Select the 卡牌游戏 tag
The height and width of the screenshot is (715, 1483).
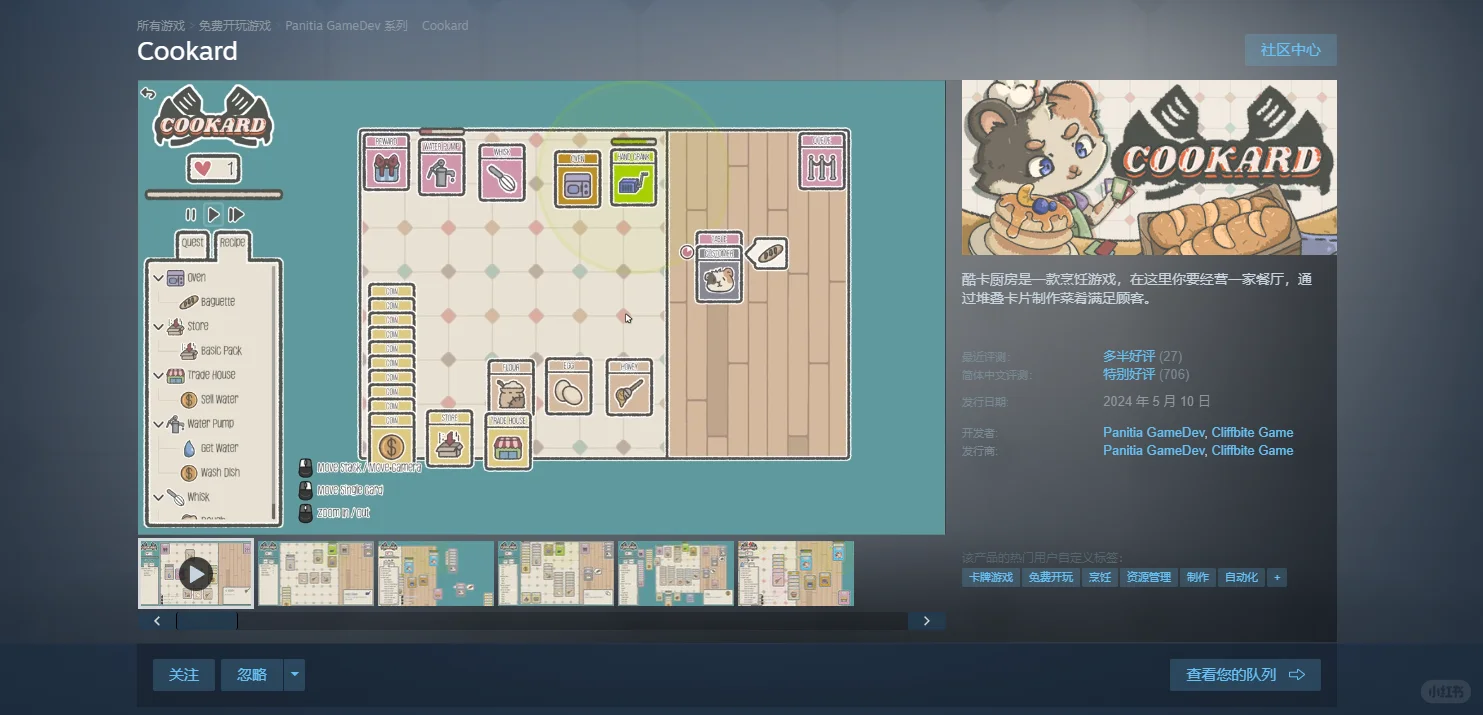[x=990, y=577]
